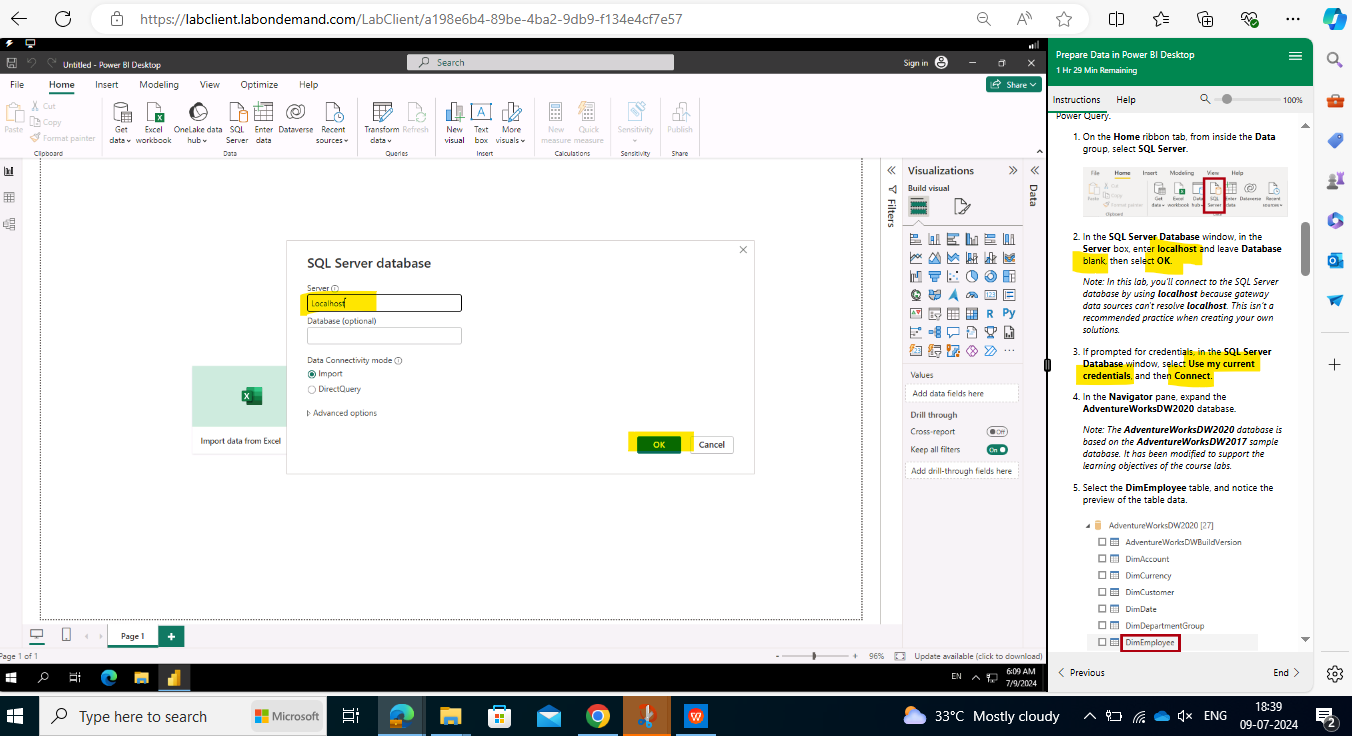Pick the Funnel visual
Image resolution: width=1352 pixels, height=736 pixels.
click(934, 277)
